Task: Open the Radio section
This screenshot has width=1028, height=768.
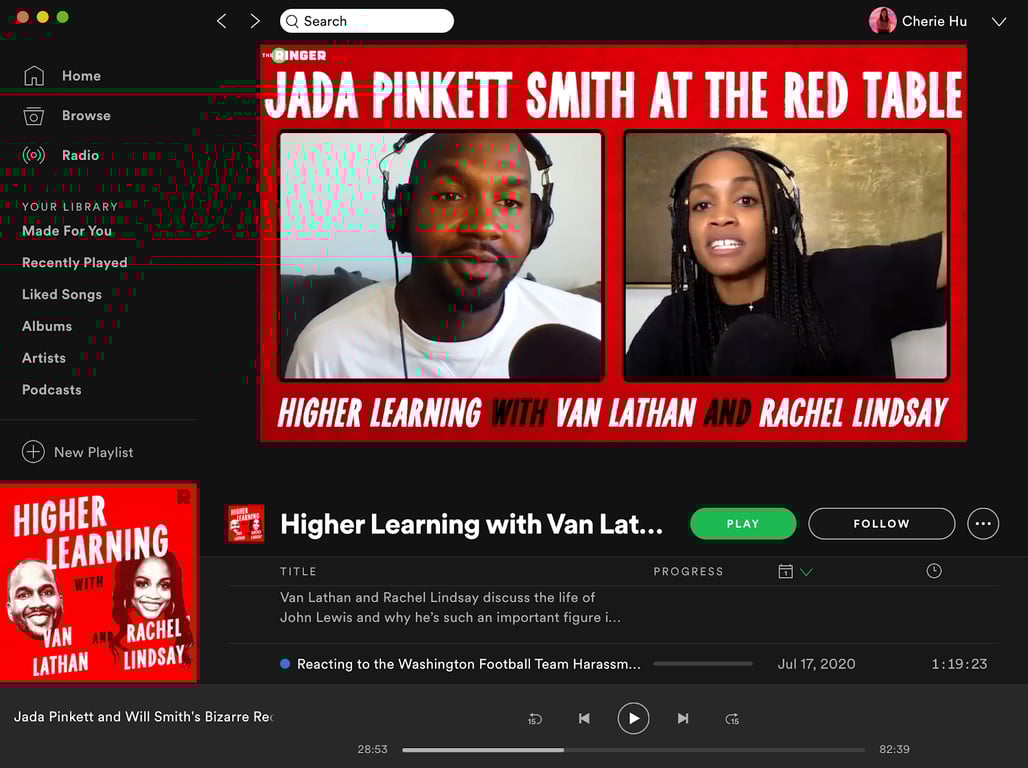Action: (81, 155)
